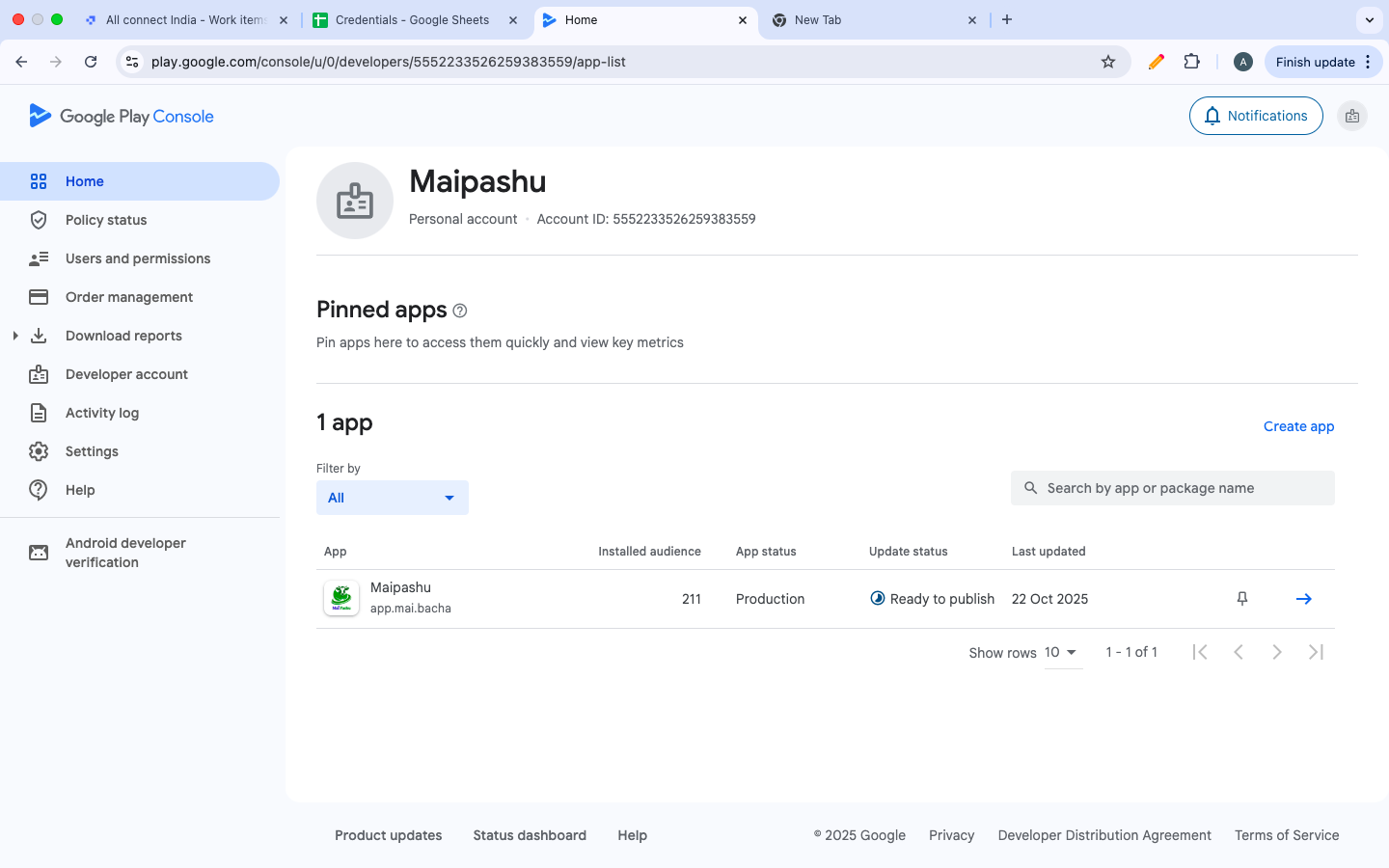This screenshot has width=1389, height=868.
Task: Open Android developer verification page
Action: (x=125, y=553)
